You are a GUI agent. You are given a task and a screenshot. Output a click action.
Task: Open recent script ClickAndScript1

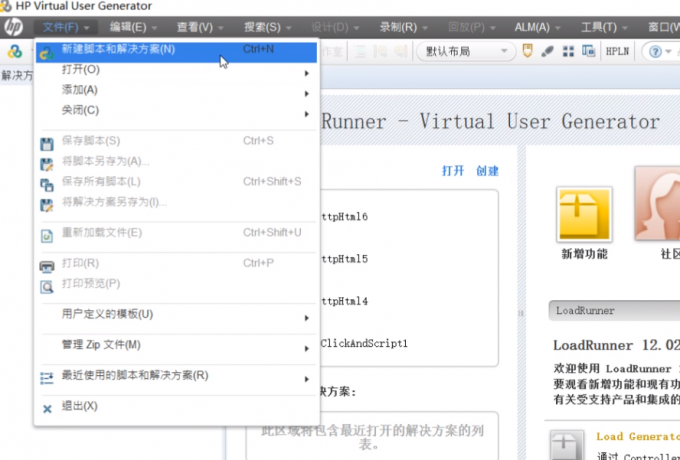365,344
